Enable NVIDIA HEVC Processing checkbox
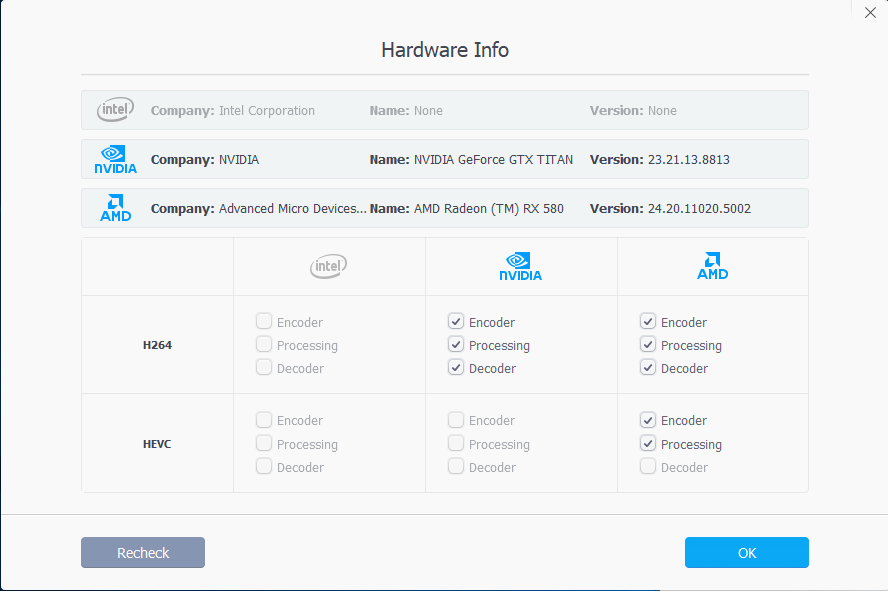The width and height of the screenshot is (888, 591). pos(456,443)
